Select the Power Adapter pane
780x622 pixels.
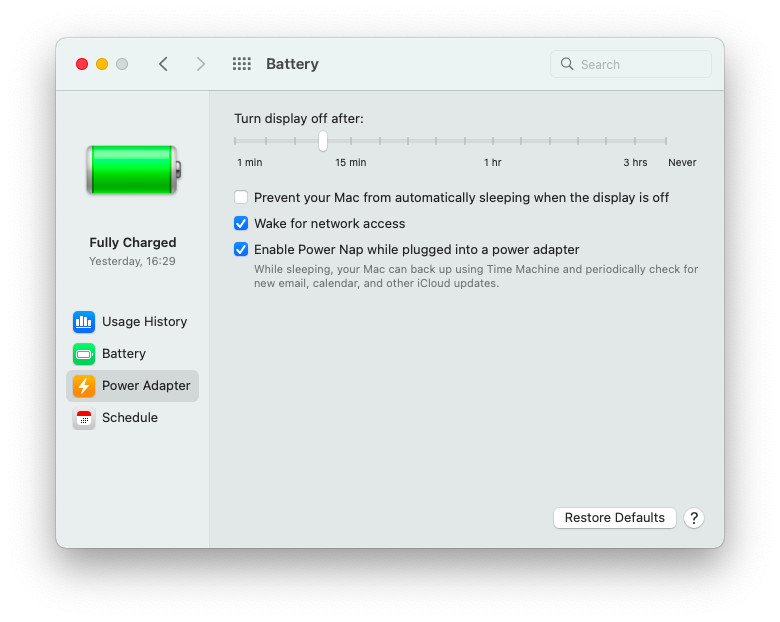click(x=132, y=386)
